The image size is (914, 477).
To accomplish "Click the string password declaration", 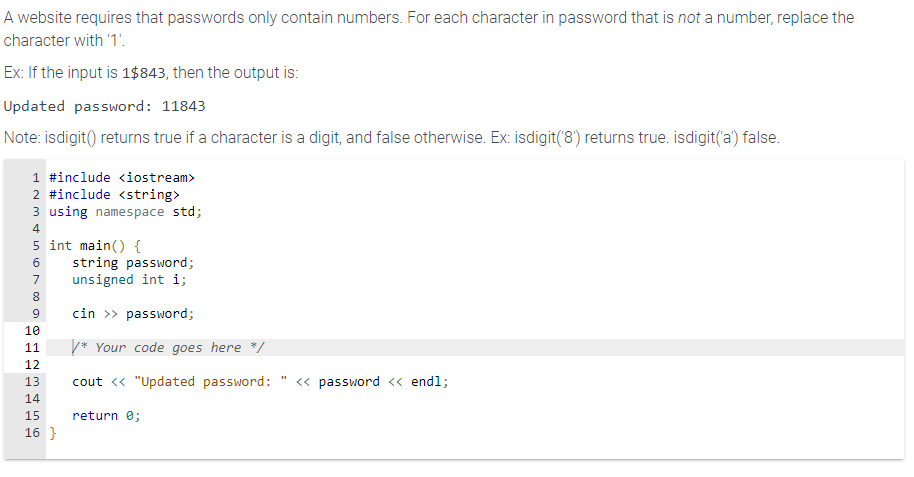I will point(133,262).
